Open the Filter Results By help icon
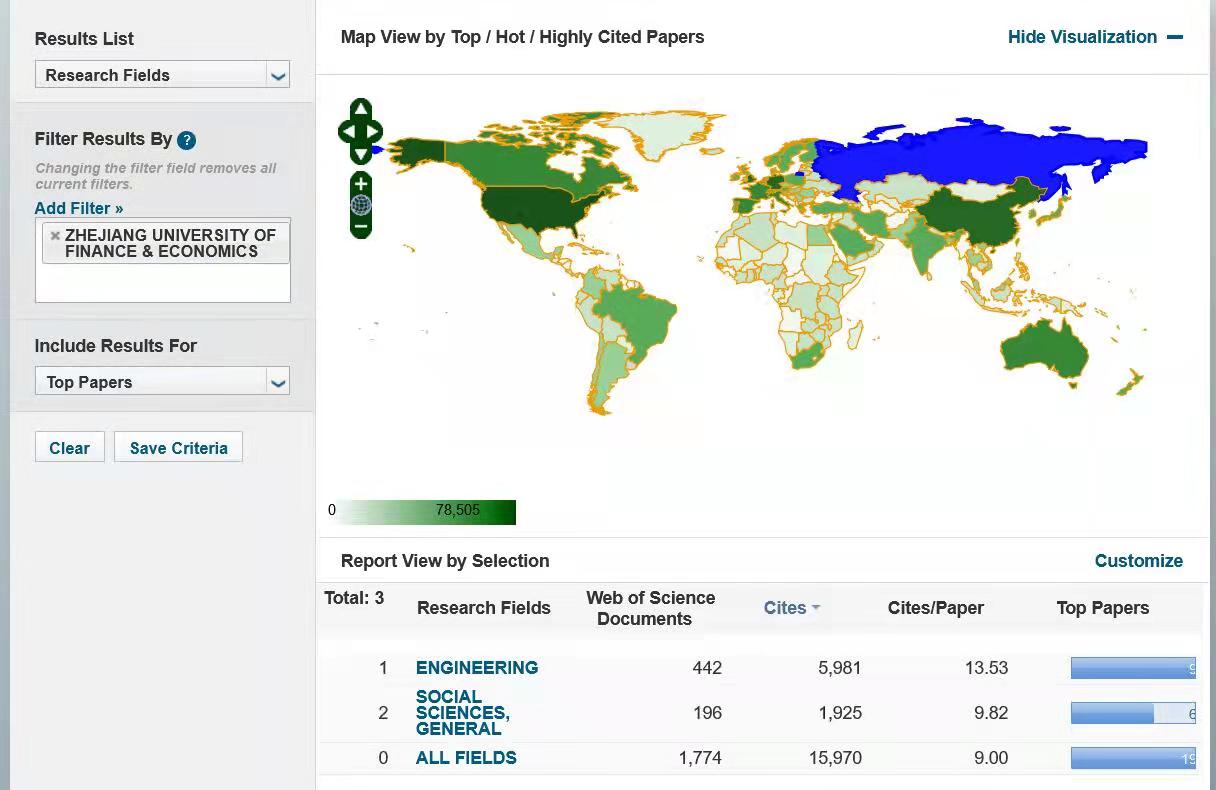This screenshot has width=1216, height=790. point(186,141)
